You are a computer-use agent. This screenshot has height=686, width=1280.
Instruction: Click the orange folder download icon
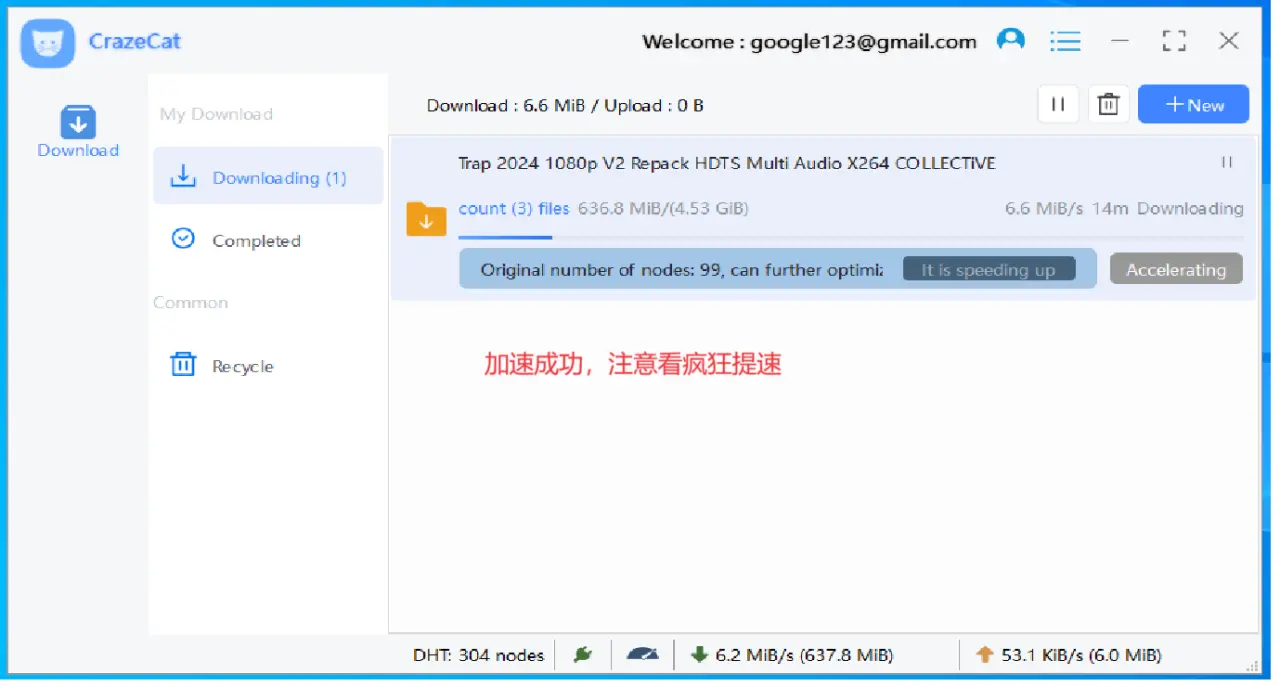[426, 219]
